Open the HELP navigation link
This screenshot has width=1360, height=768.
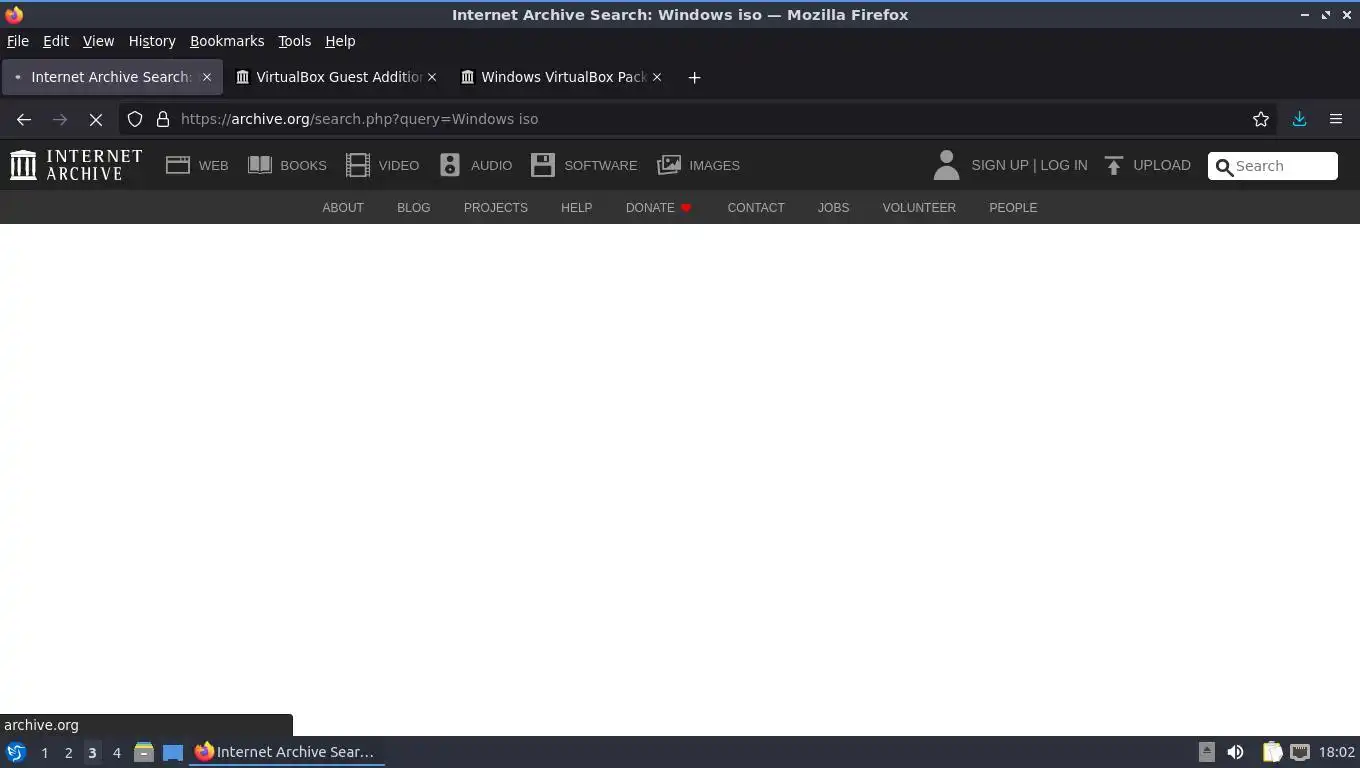(x=576, y=208)
